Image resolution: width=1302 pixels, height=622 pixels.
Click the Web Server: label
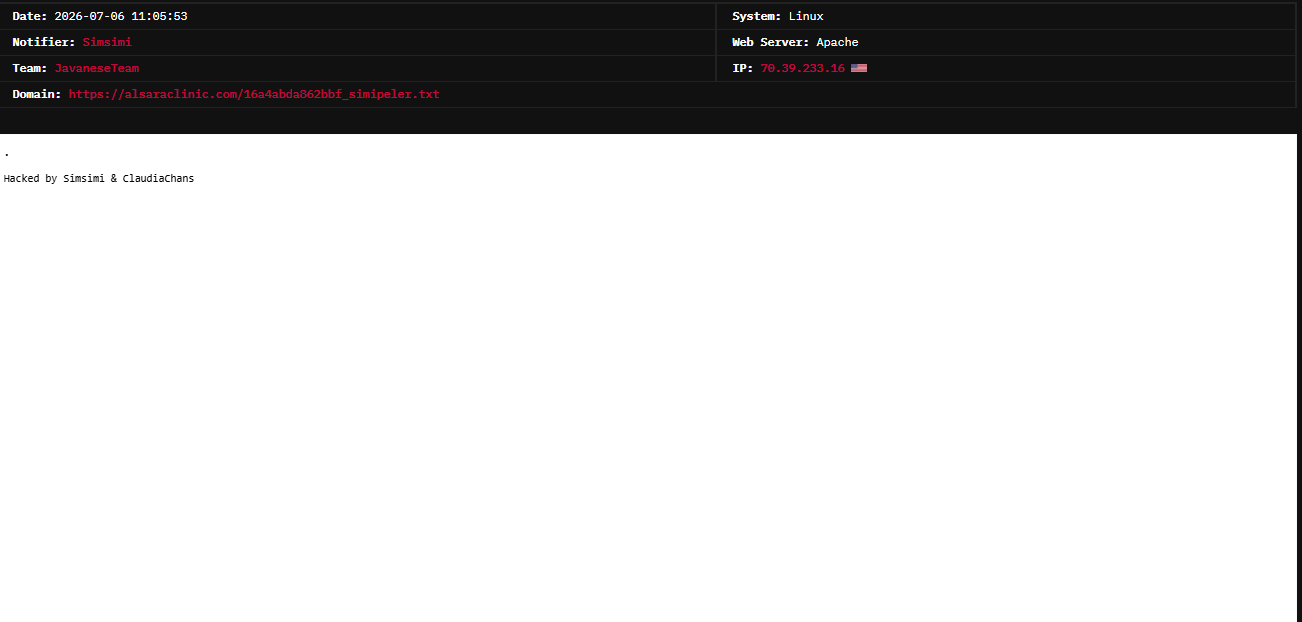point(770,42)
